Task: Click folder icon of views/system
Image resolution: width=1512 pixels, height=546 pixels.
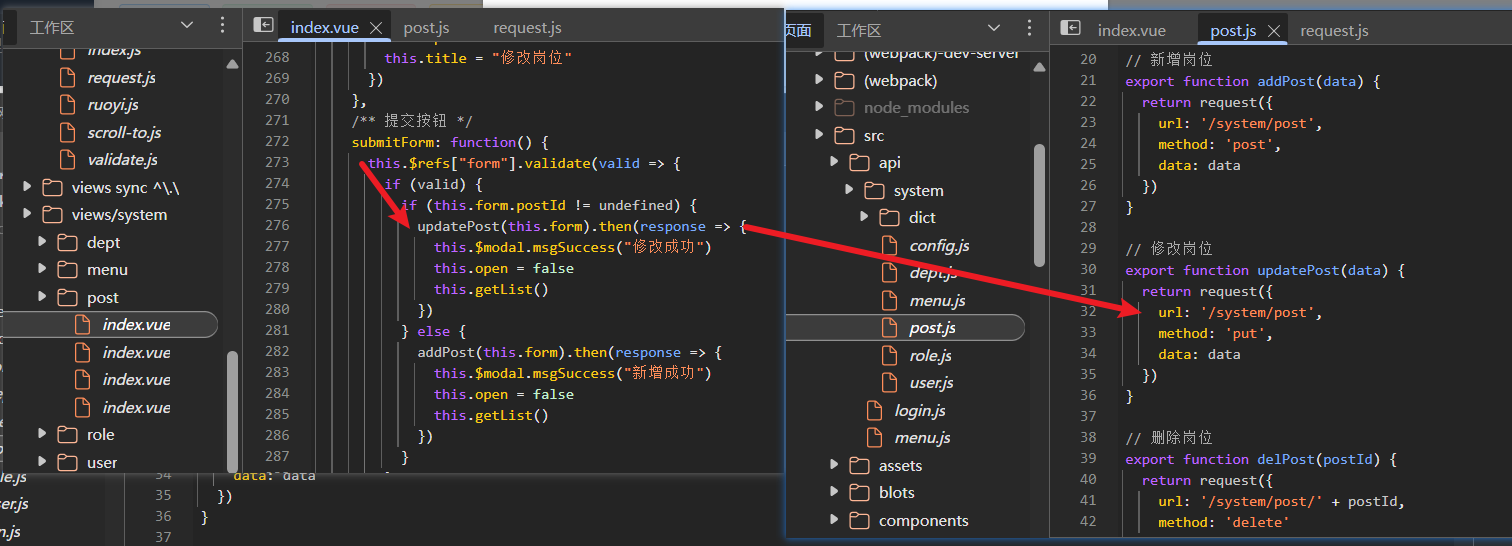Action: [x=52, y=214]
